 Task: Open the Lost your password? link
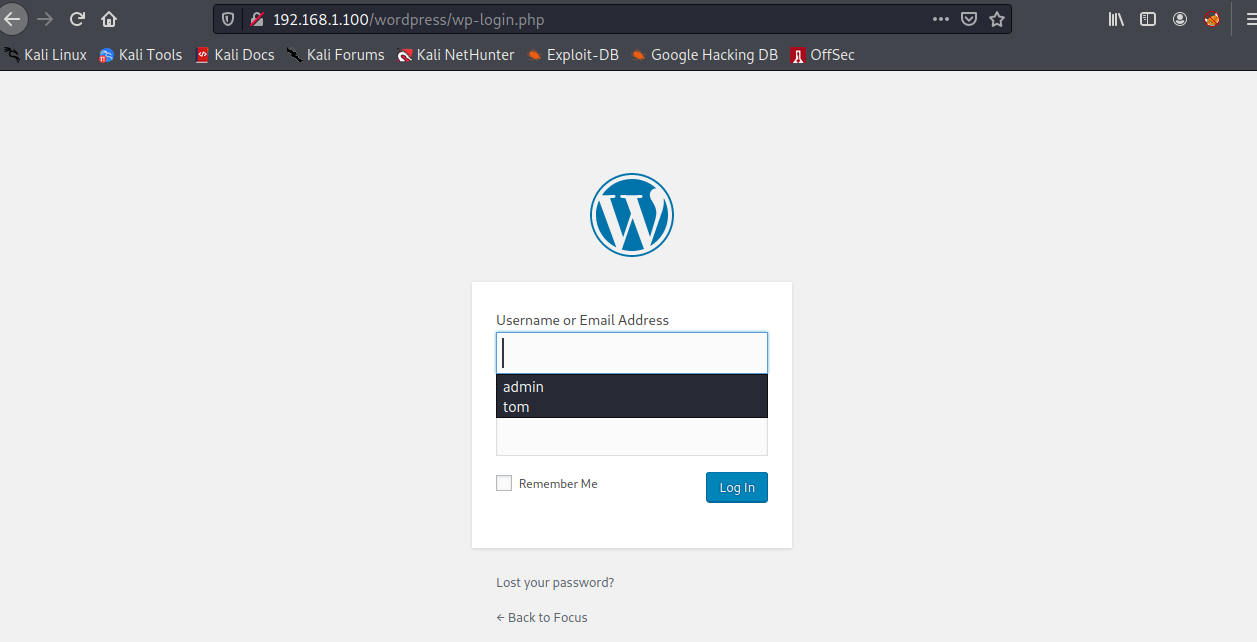click(555, 582)
